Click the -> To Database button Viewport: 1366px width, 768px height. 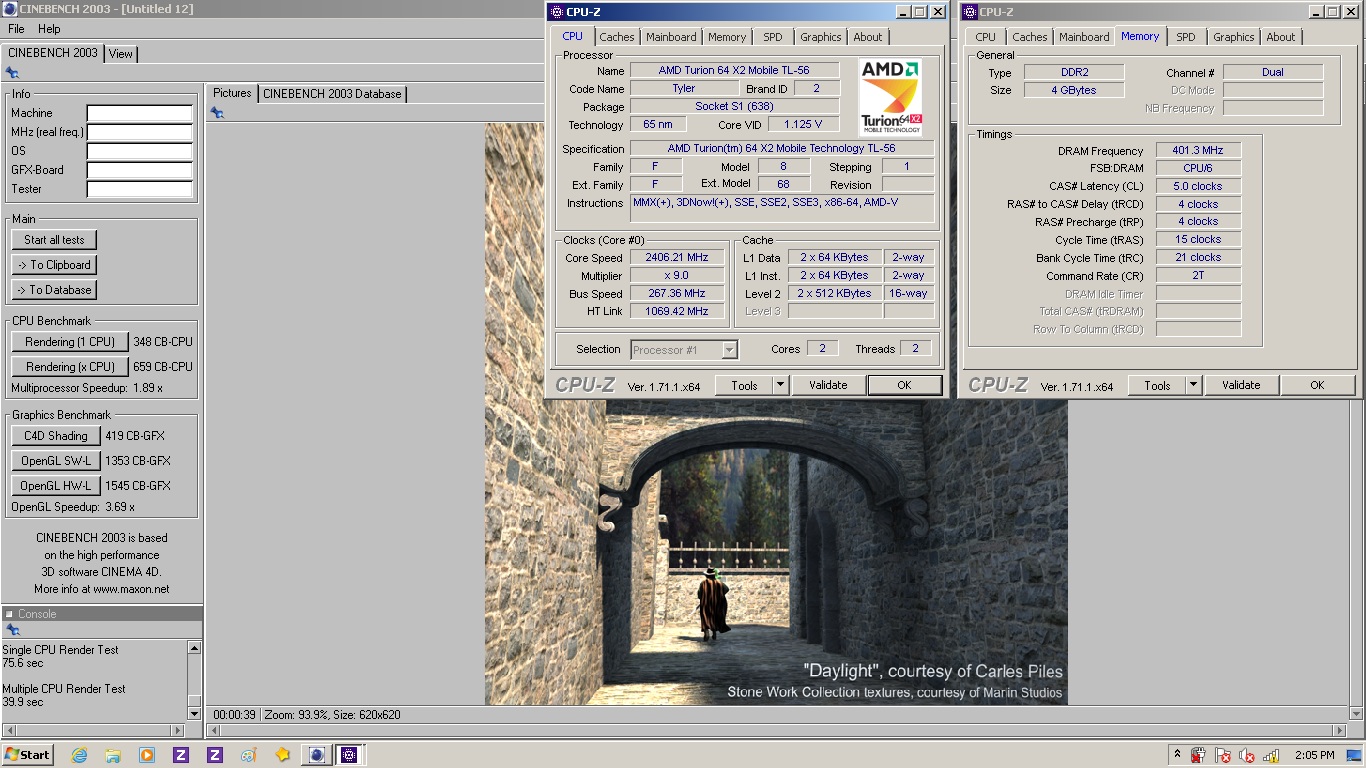click(x=54, y=290)
